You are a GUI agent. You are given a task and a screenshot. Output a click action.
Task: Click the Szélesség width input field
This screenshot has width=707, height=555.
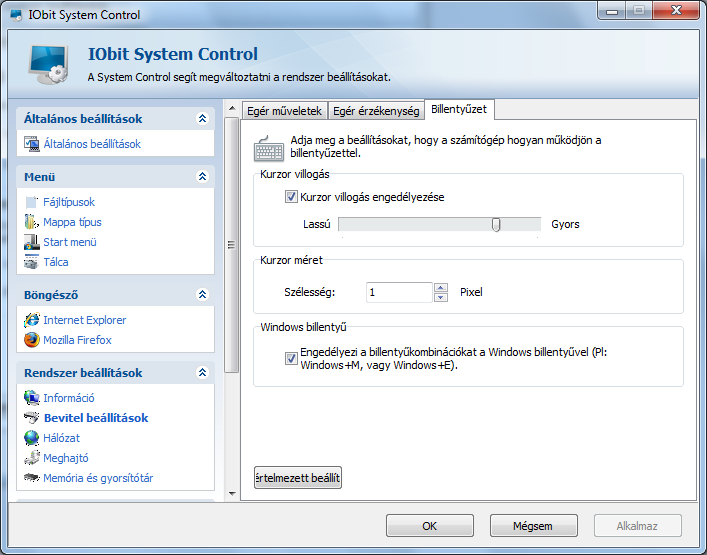point(399,292)
